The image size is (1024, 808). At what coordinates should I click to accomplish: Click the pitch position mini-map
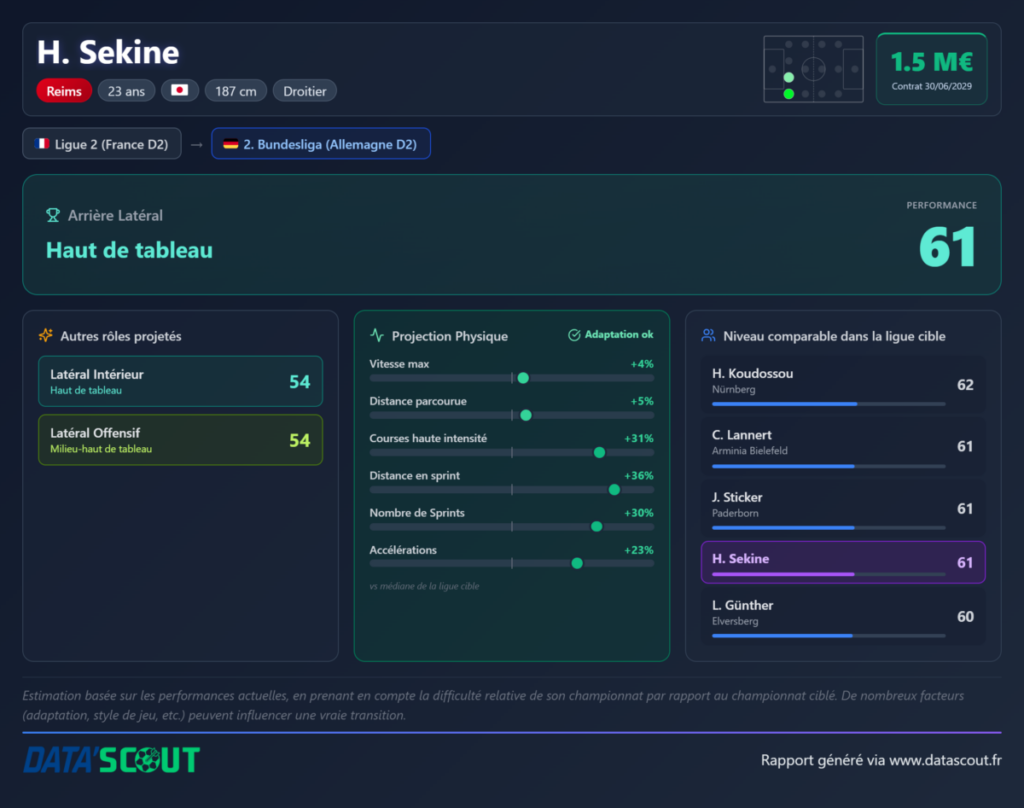click(x=813, y=69)
